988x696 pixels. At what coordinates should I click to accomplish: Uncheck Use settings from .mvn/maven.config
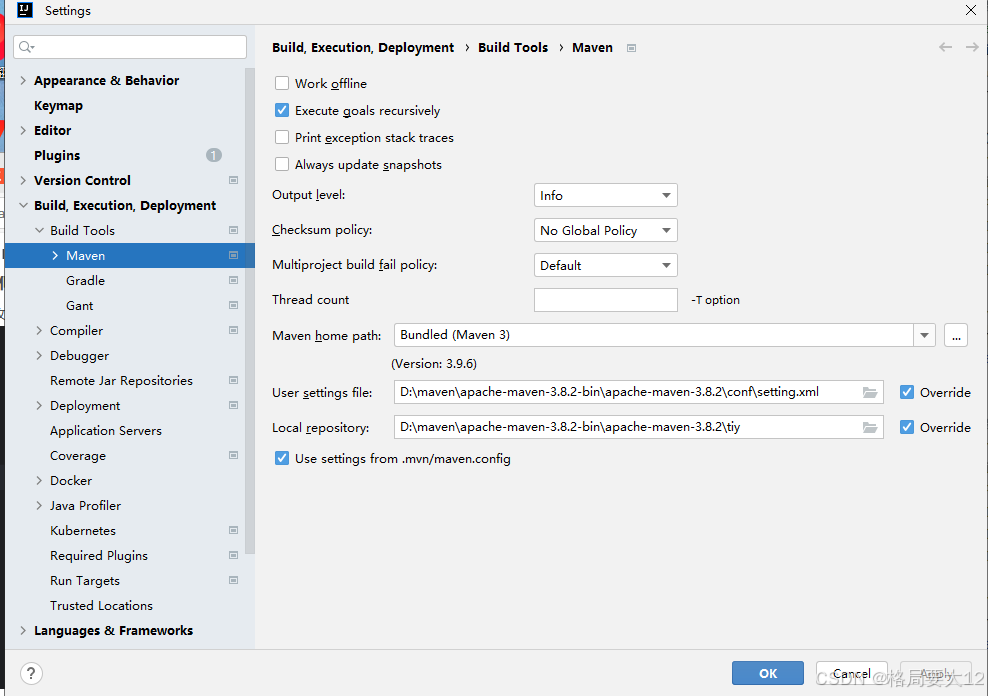tap(282, 459)
